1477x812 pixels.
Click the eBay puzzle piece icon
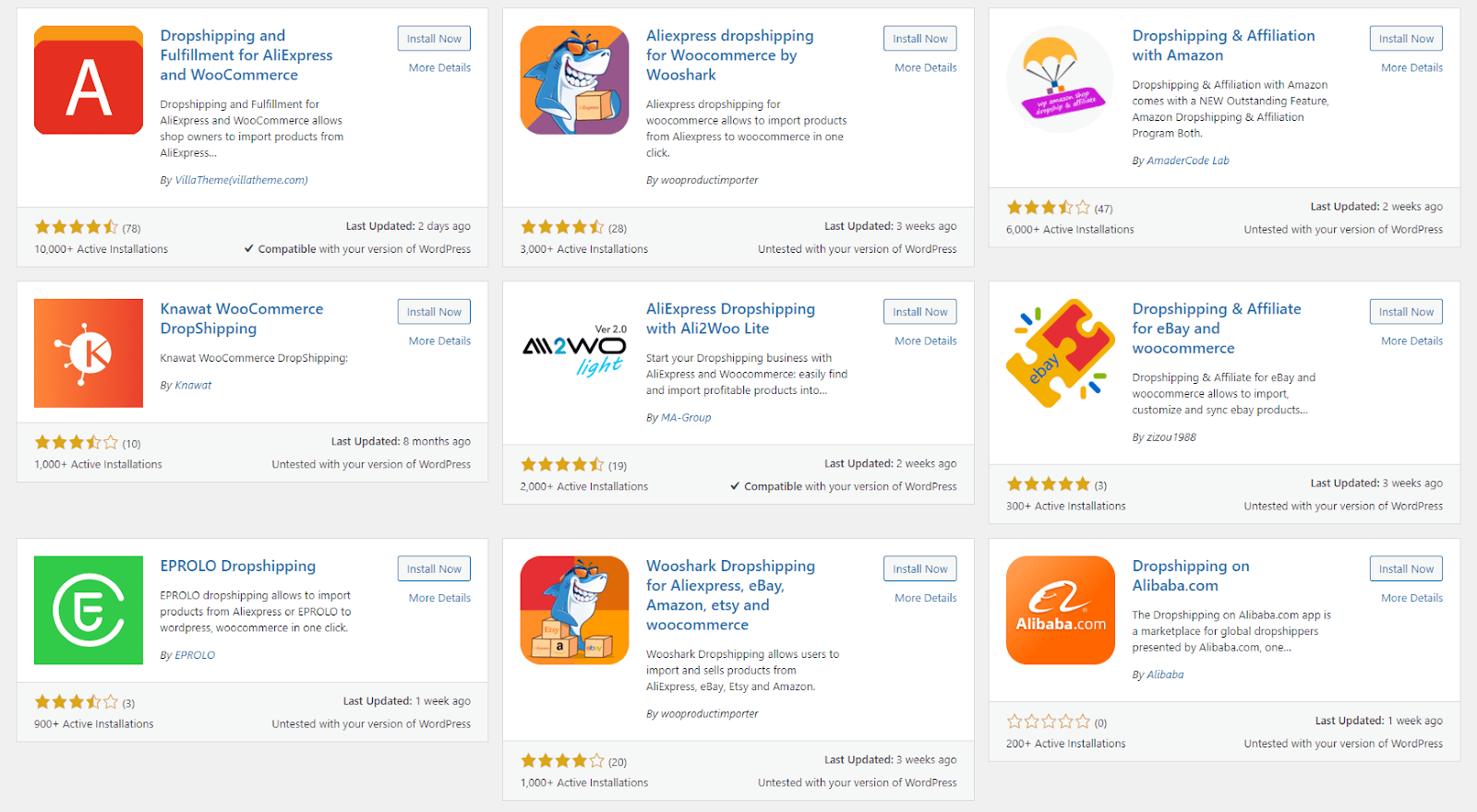pos(1061,353)
